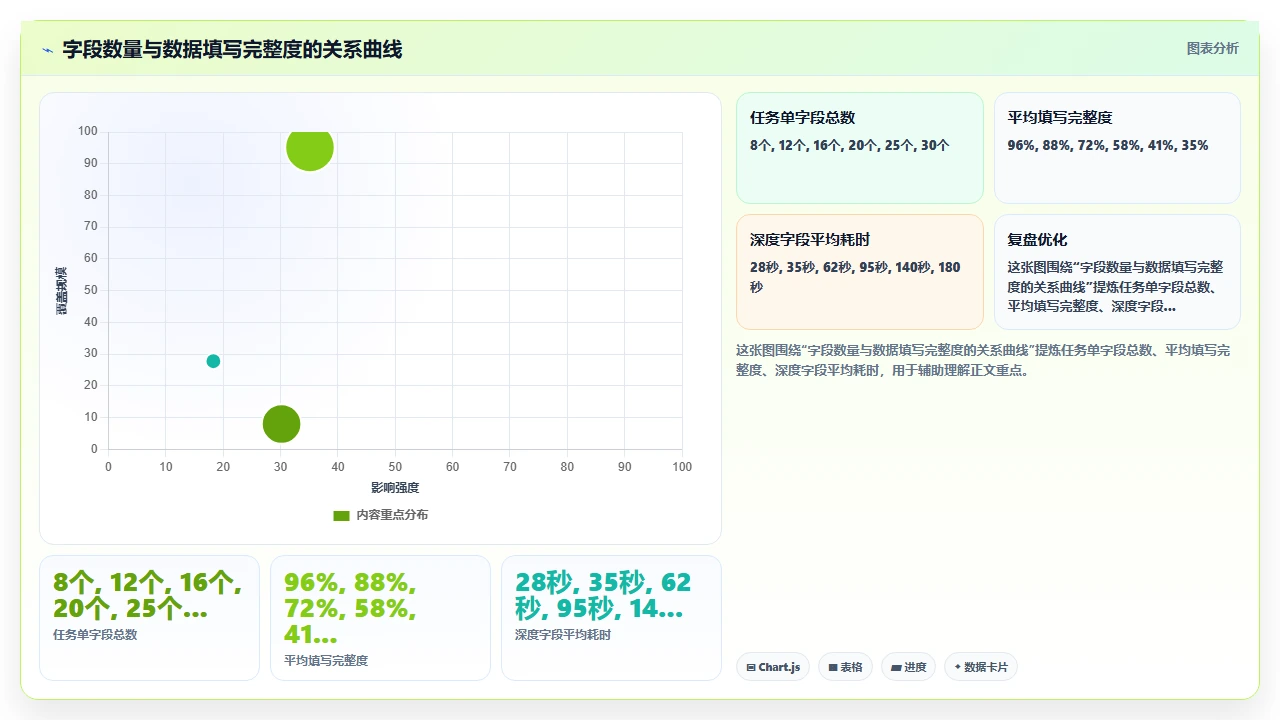Click the small teal bubble in chart
This screenshot has width=1280, height=720.
pyautogui.click(x=213, y=361)
